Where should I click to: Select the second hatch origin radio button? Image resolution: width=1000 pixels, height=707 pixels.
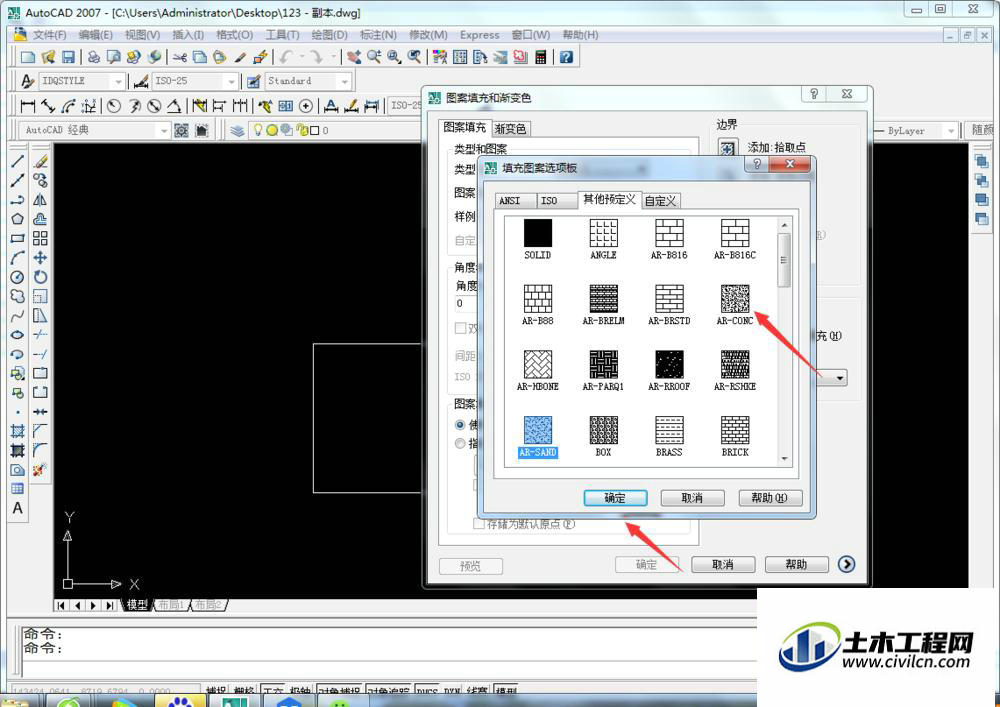point(460,443)
